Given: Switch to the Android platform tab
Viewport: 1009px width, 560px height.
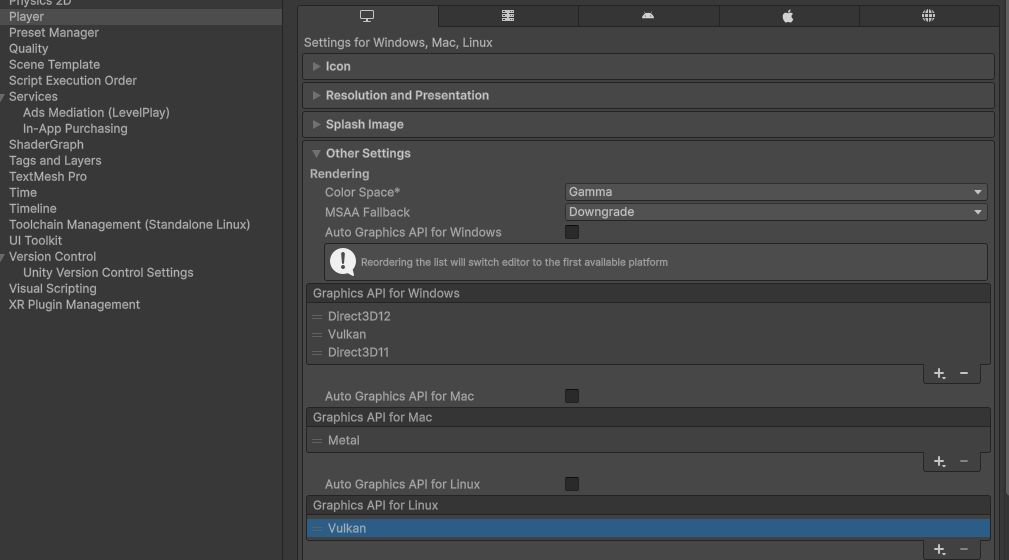Looking at the screenshot, I should click(x=648, y=16).
